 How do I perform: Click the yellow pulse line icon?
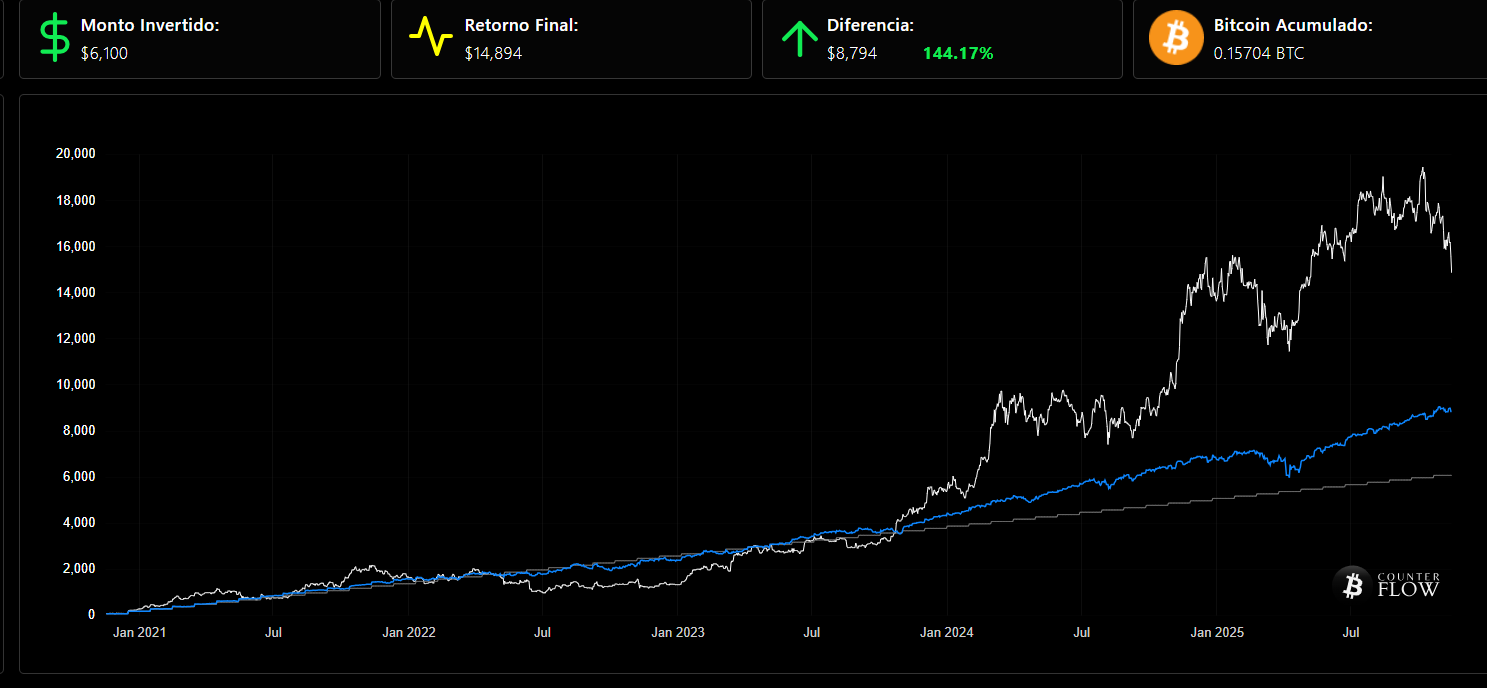pyautogui.click(x=431, y=38)
